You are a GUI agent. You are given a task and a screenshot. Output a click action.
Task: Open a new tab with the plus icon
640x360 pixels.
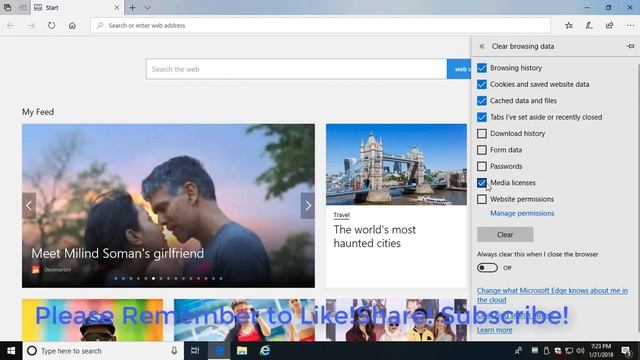132,7
